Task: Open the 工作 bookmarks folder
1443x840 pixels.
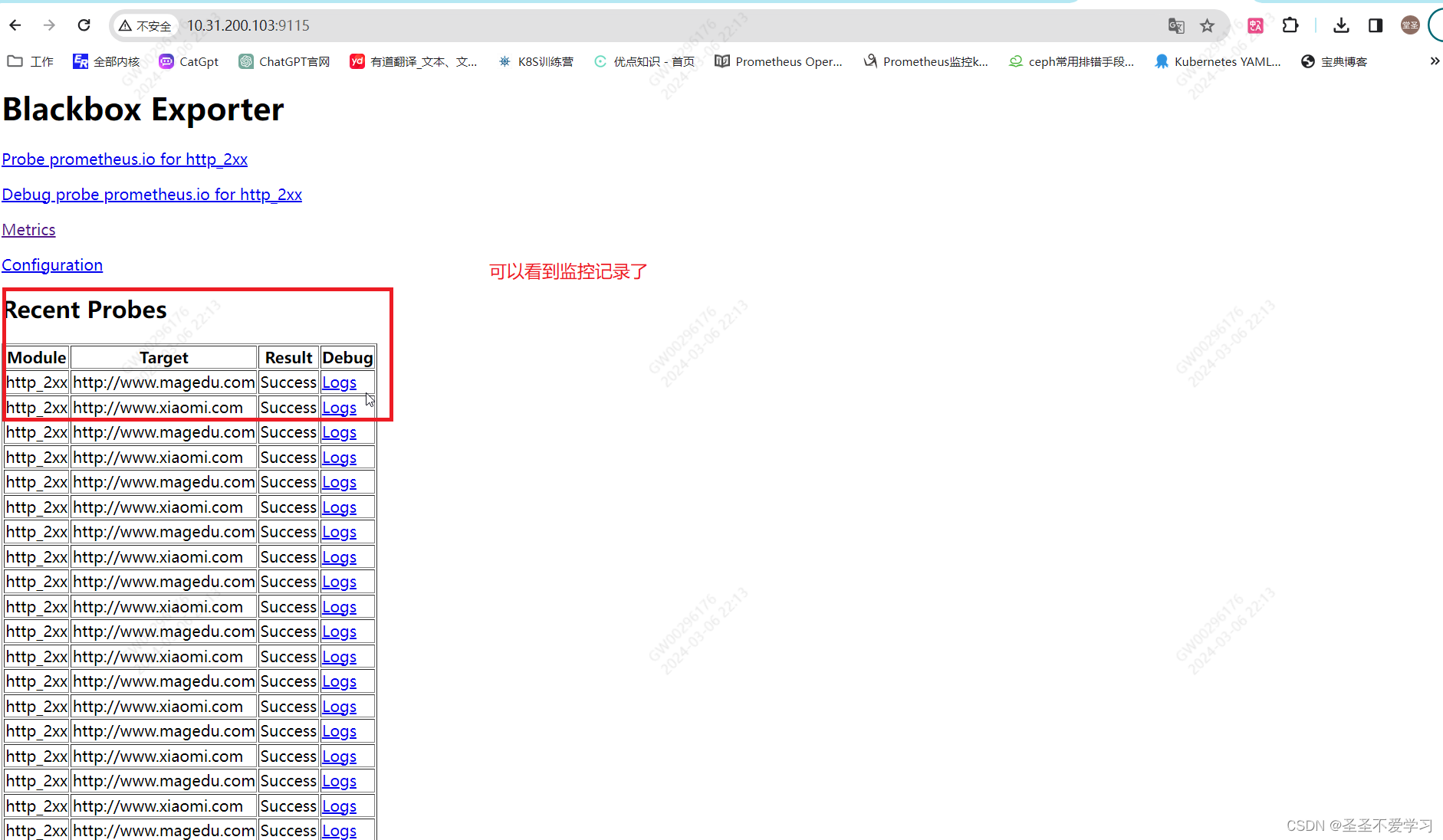Action: point(31,61)
